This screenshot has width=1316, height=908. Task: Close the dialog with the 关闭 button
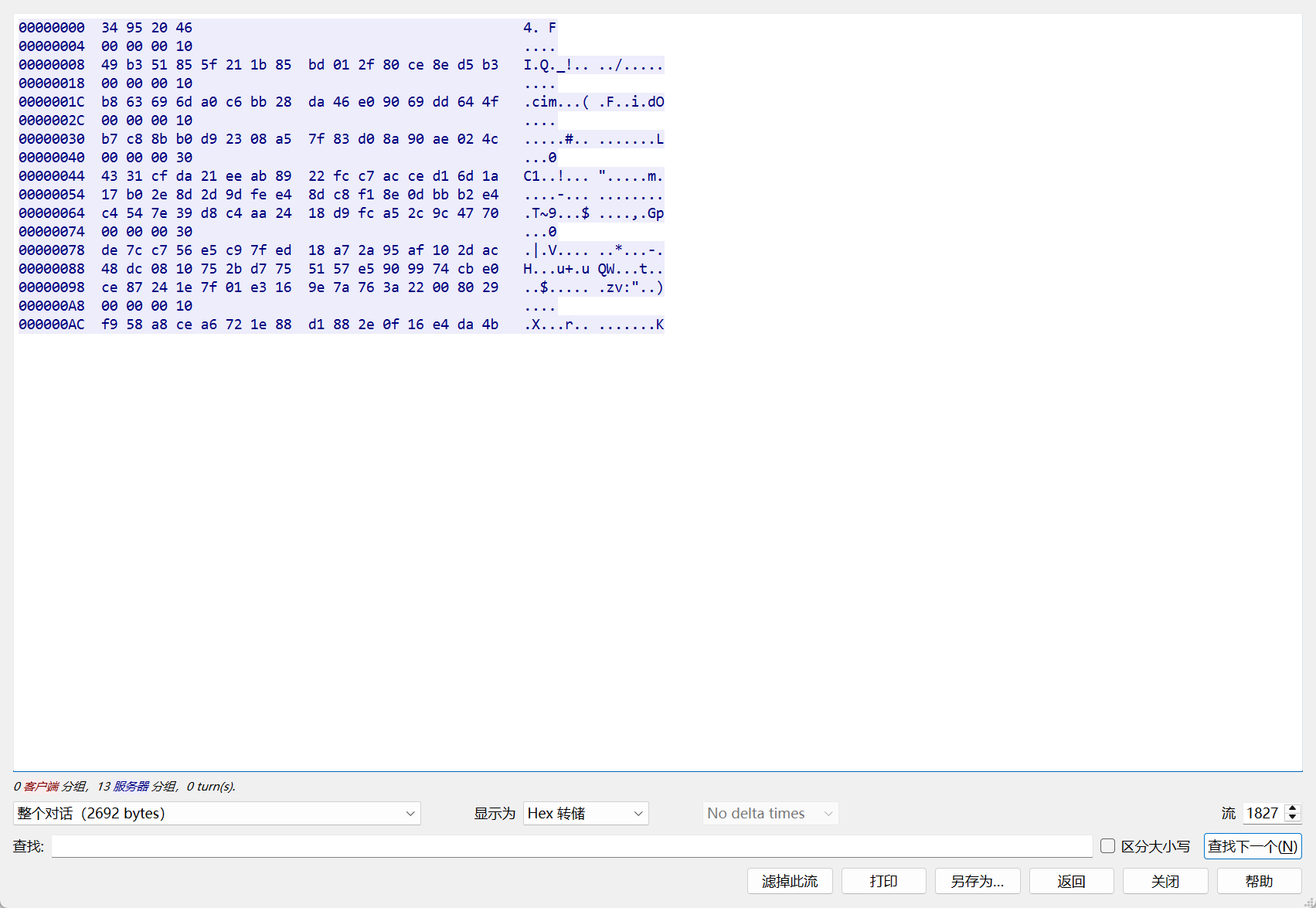coord(1165,881)
